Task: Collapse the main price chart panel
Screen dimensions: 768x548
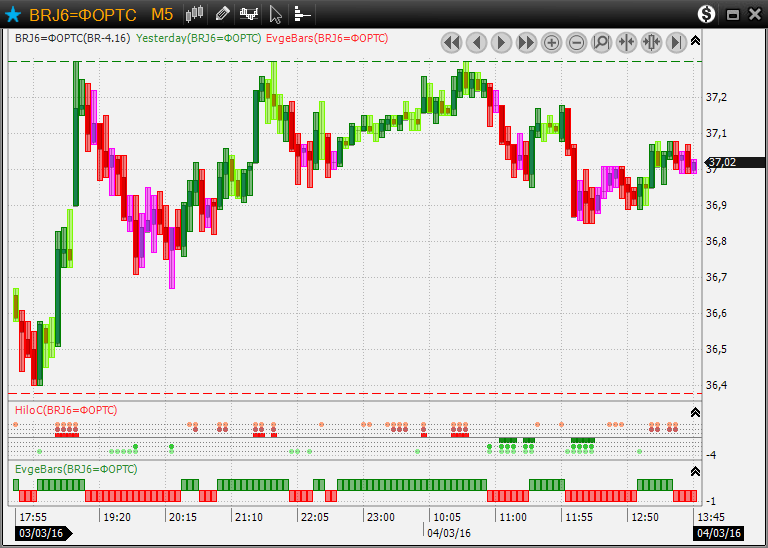Action: tap(696, 41)
